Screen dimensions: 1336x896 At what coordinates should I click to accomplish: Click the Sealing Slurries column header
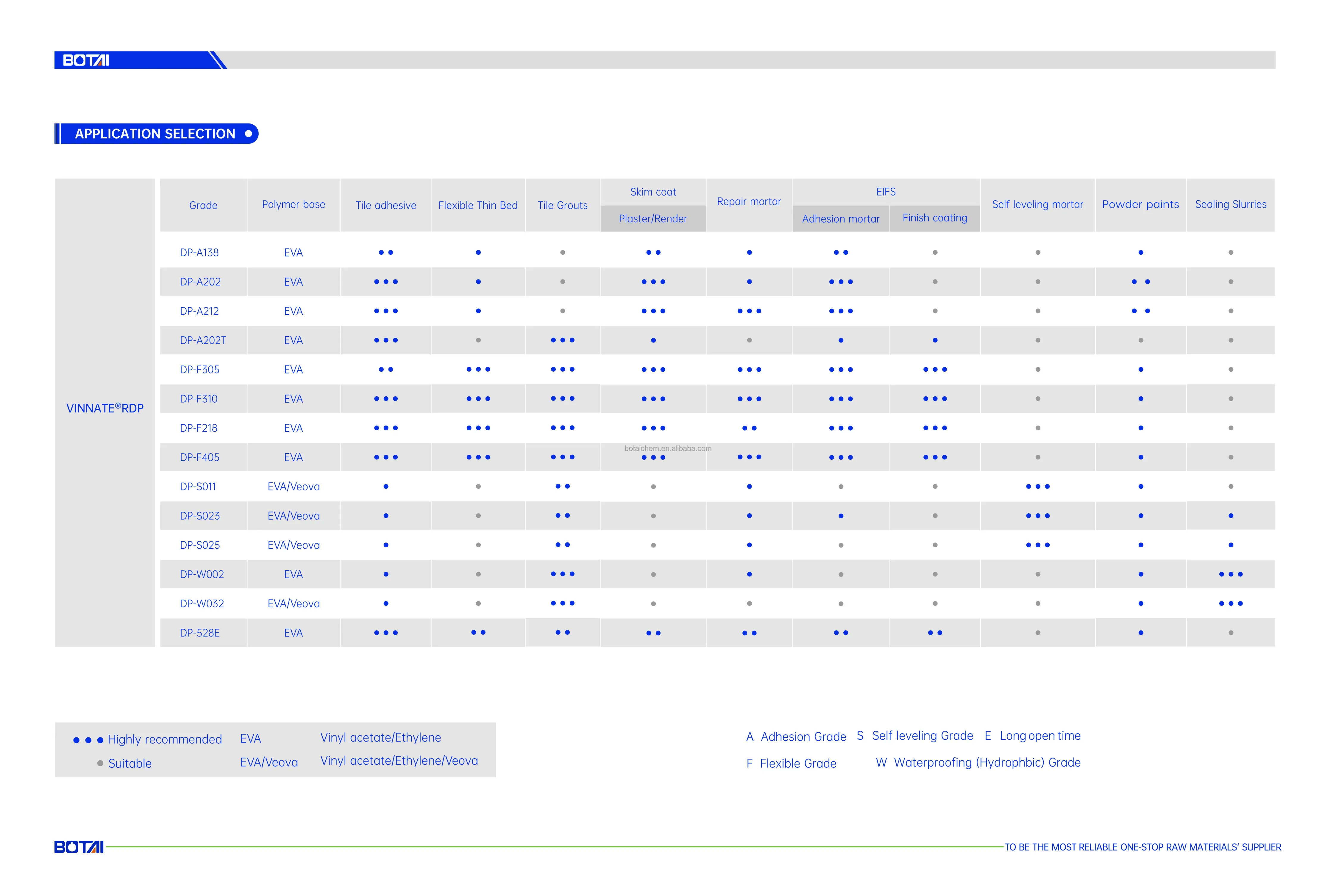click(1230, 204)
